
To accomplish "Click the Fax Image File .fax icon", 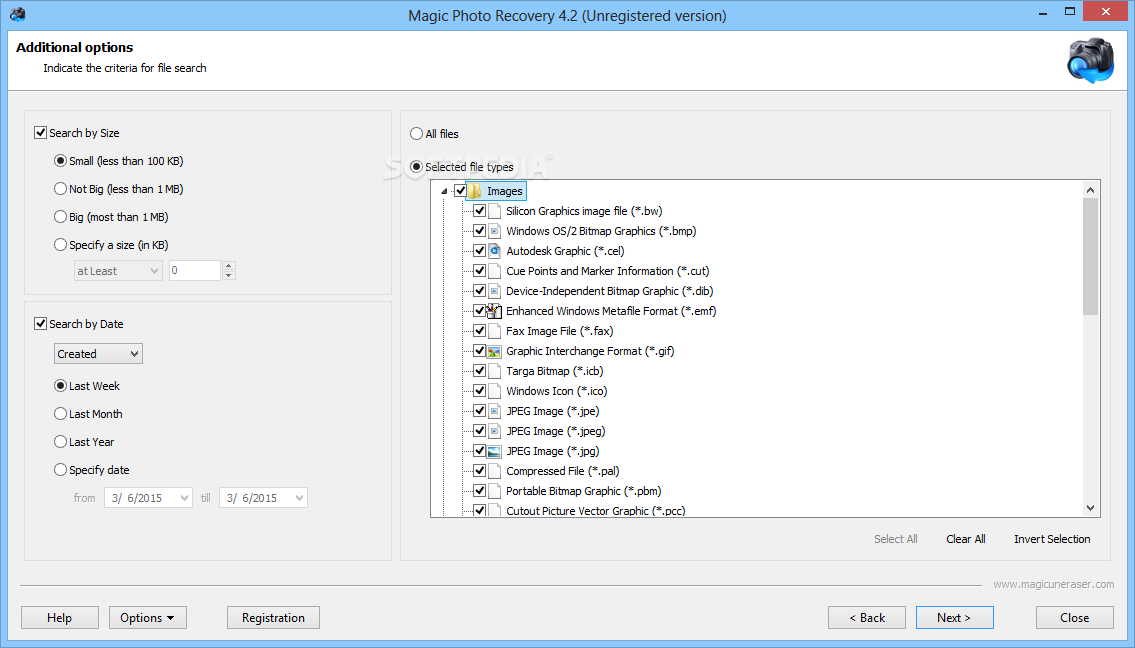I will (494, 331).
